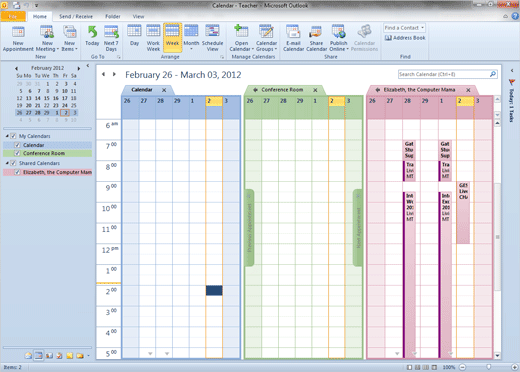Expand the Find a Contact dropdown

coord(422,28)
